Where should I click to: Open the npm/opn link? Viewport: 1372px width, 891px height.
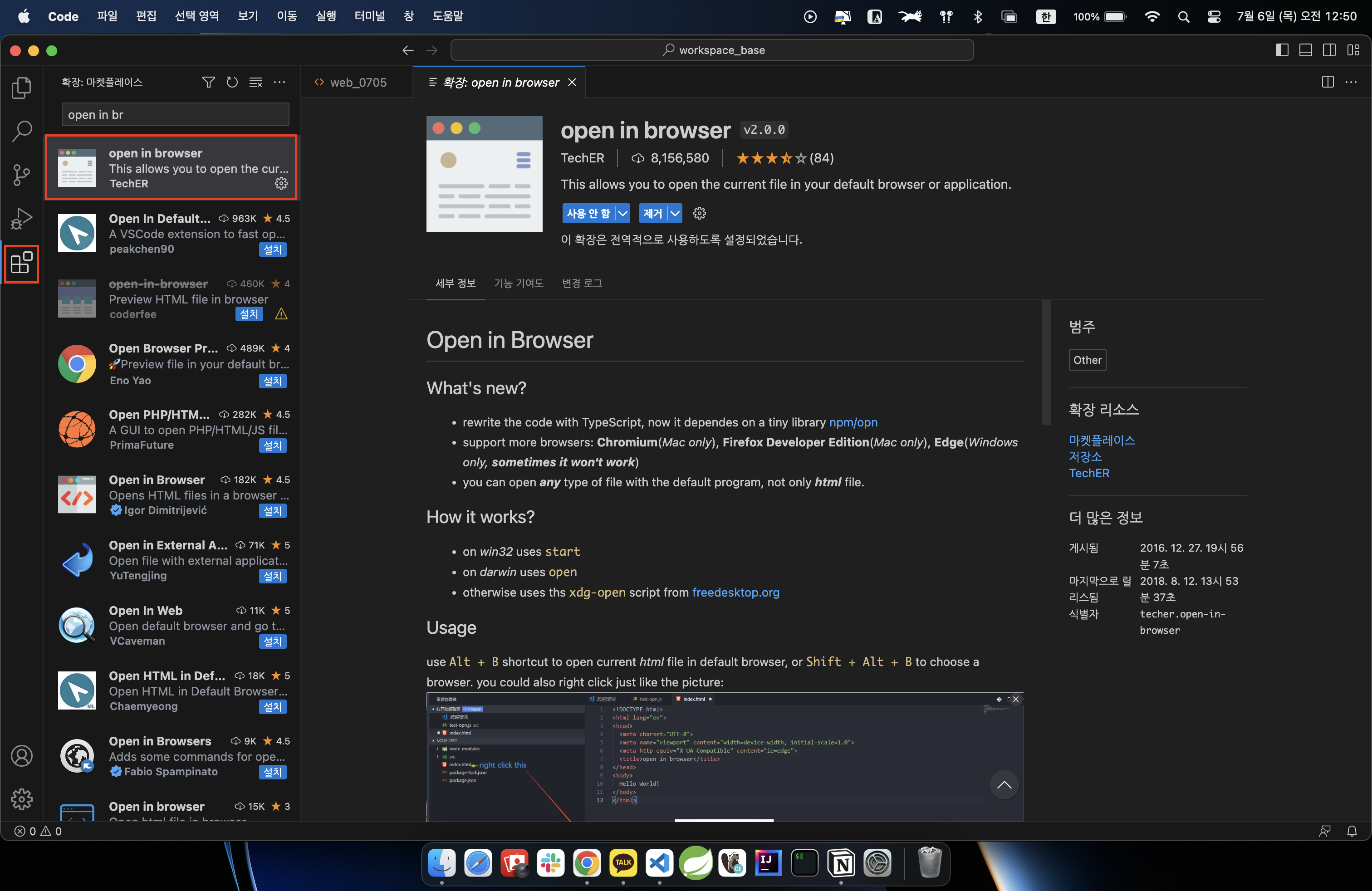click(x=853, y=422)
